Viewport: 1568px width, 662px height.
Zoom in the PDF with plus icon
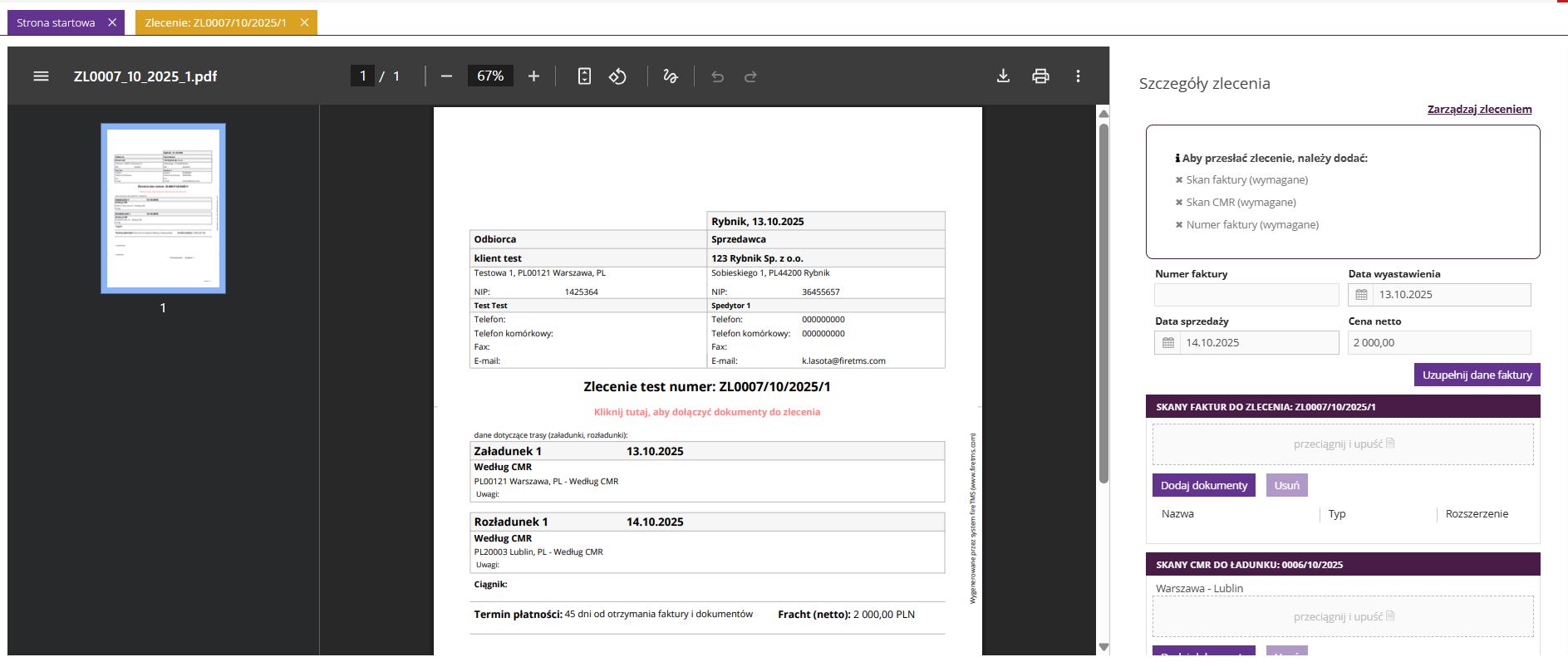[533, 76]
